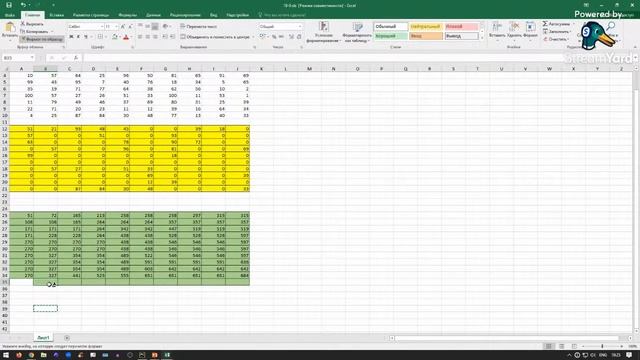
Task: Switch to the Page Layout ribbon tab
Action: tap(91, 15)
